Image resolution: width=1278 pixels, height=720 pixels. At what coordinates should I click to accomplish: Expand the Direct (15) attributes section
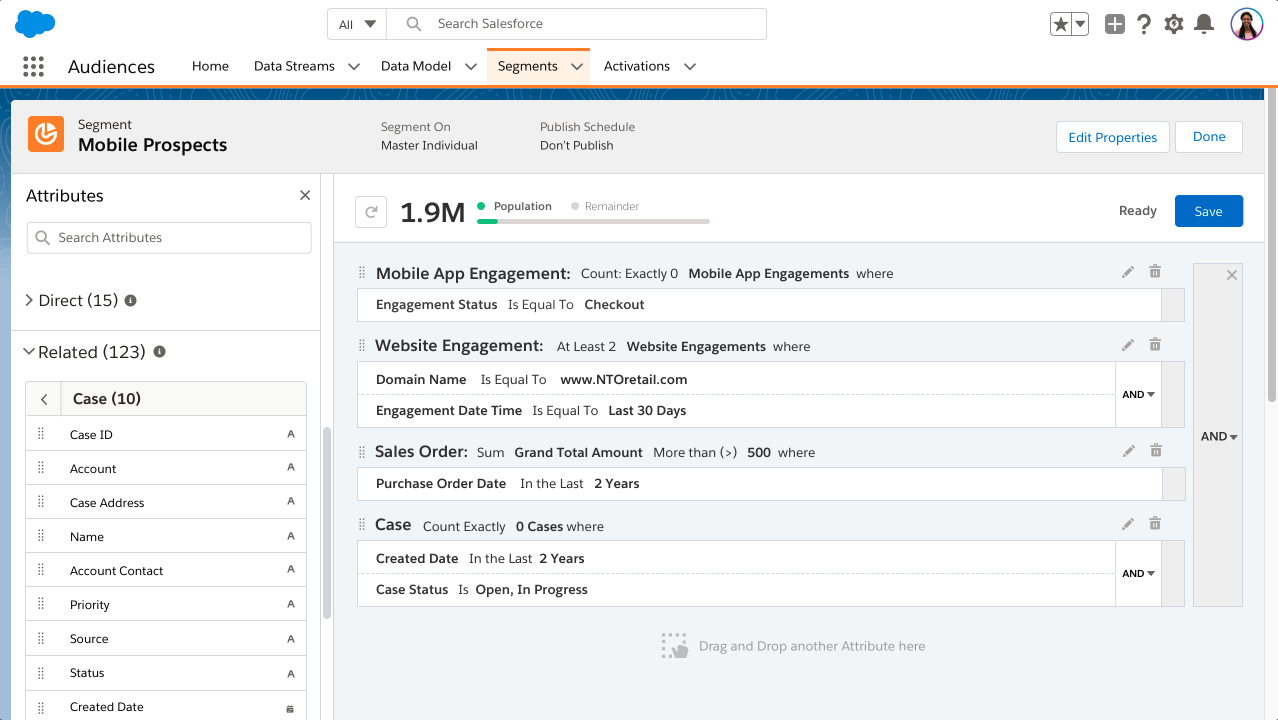(x=29, y=300)
